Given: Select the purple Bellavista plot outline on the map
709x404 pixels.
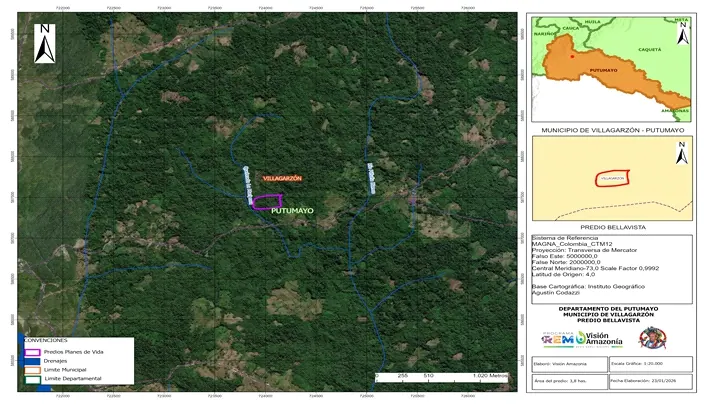Looking at the screenshot, I should tap(267, 202).
